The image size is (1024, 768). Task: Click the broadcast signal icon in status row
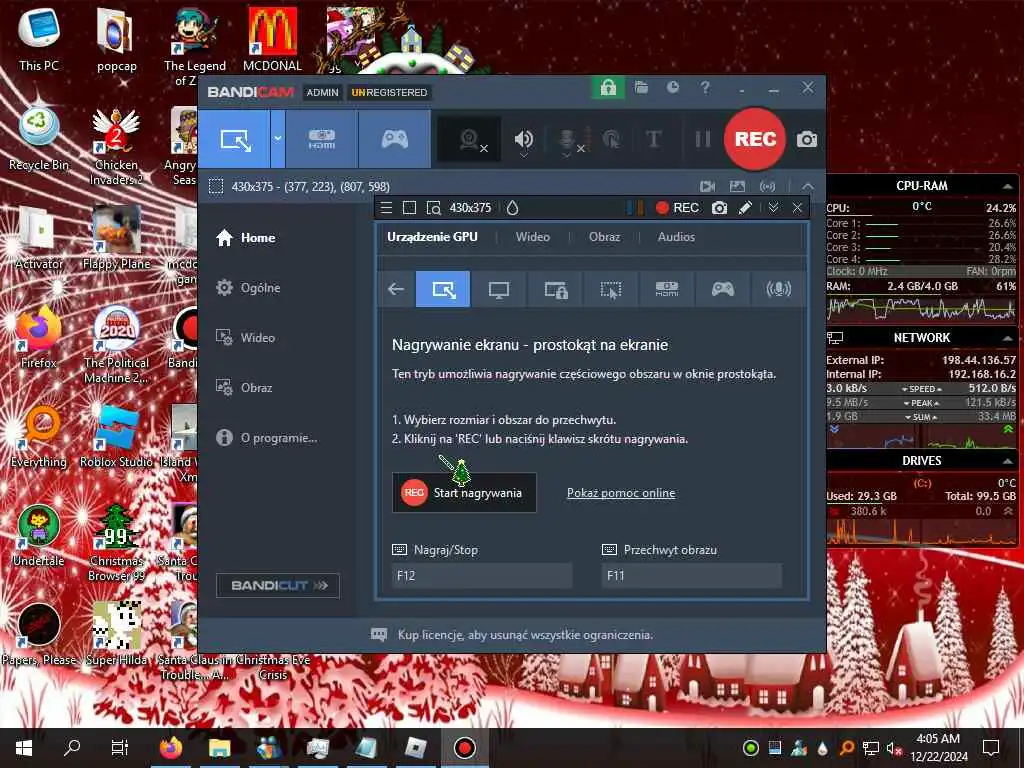(767, 187)
